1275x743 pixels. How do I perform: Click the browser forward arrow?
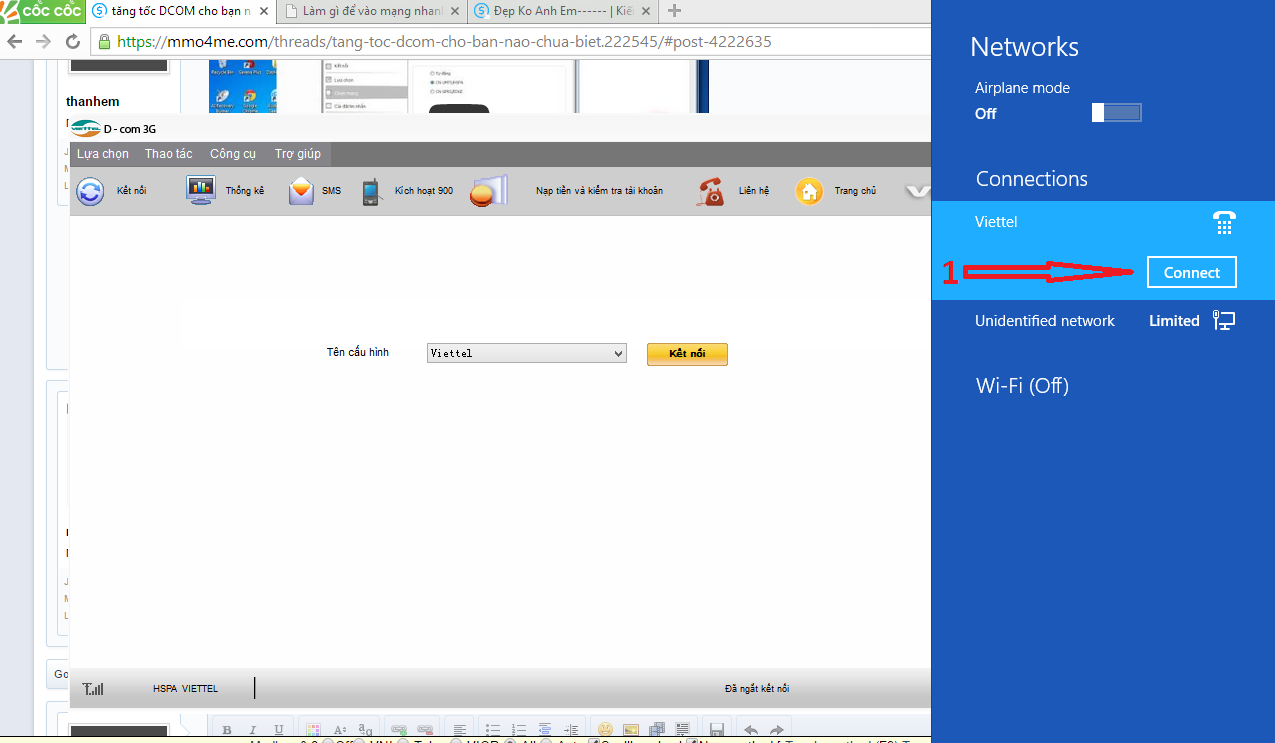(44, 42)
